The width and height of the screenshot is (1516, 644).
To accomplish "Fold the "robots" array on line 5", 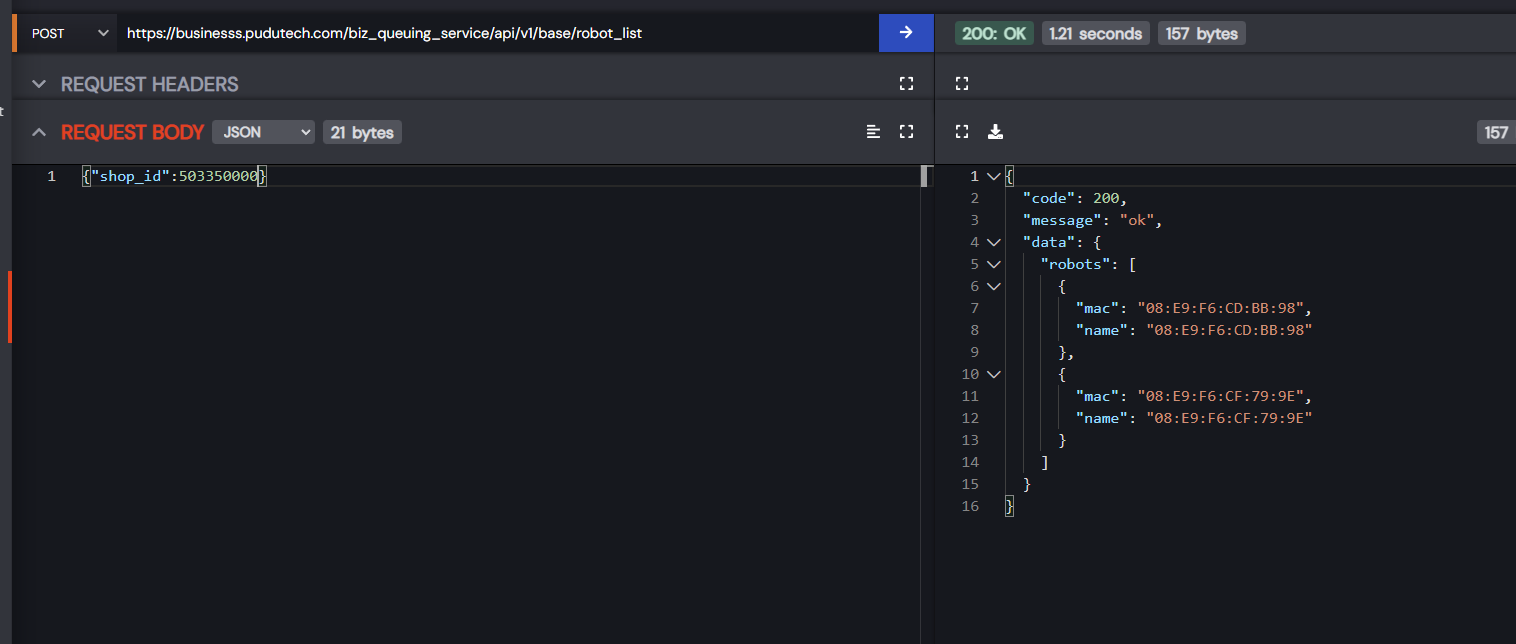I will [x=993, y=264].
